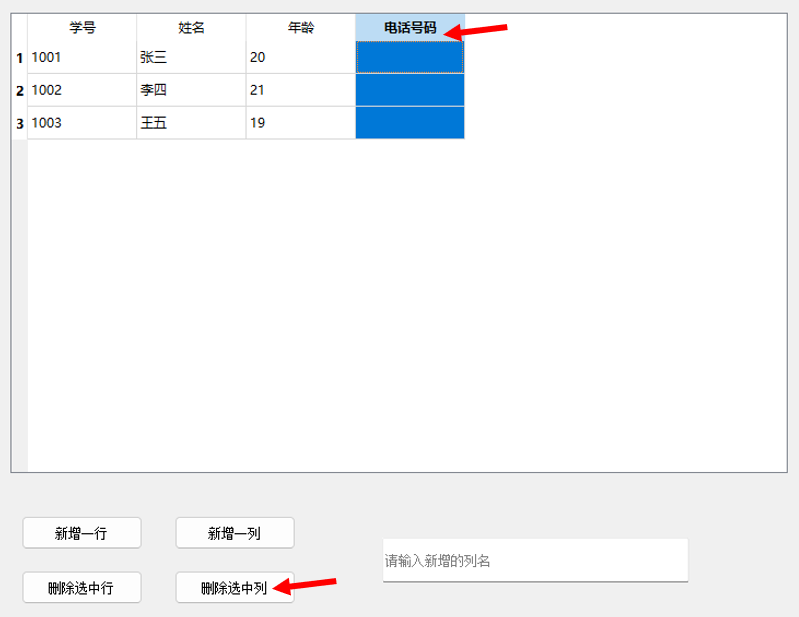The width and height of the screenshot is (799, 617).
Task: Select the 姓名 column header
Action: point(191,28)
